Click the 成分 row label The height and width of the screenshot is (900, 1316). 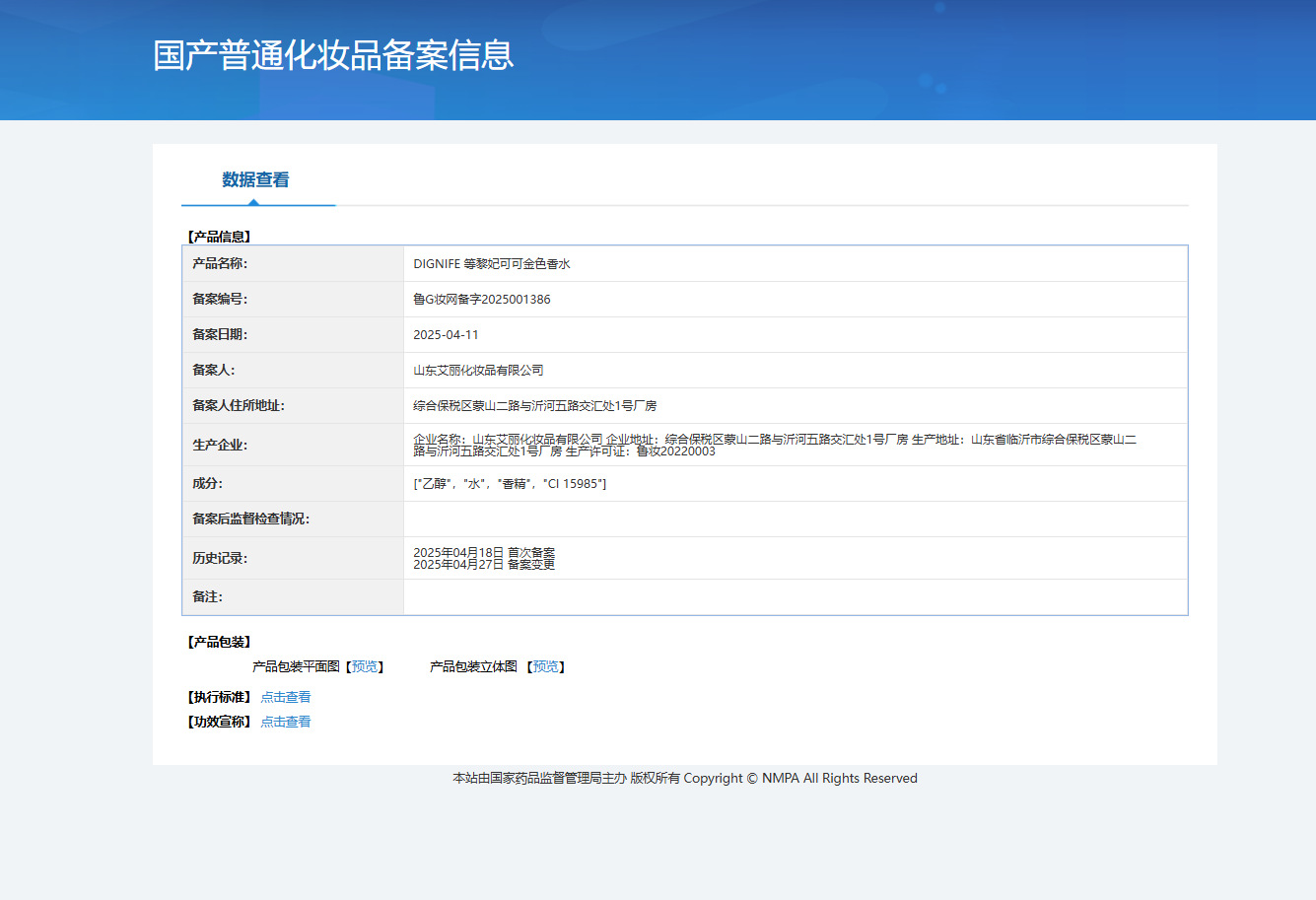pyautogui.click(x=207, y=484)
